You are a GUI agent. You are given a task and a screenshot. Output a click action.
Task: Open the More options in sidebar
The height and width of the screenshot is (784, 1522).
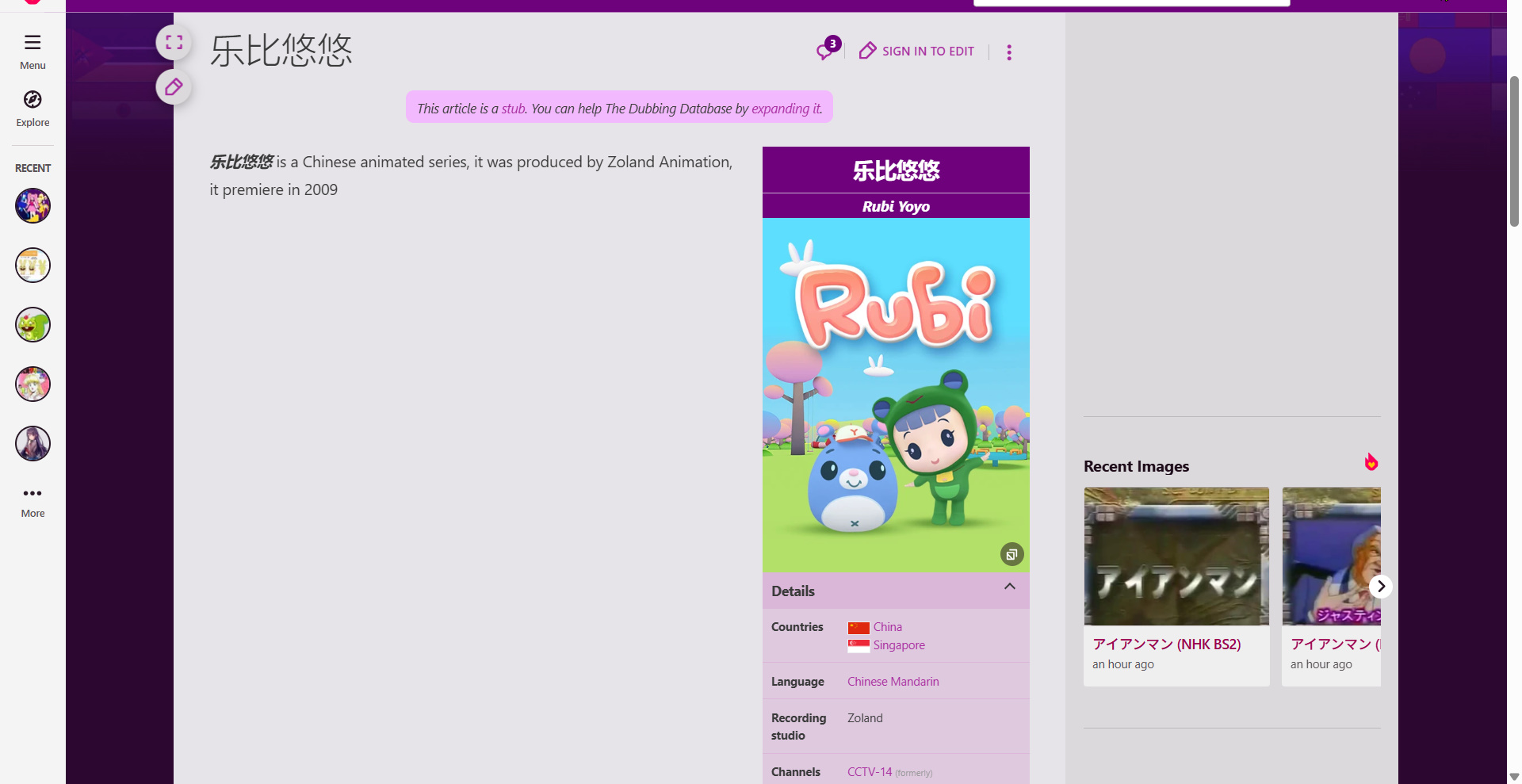[33, 502]
